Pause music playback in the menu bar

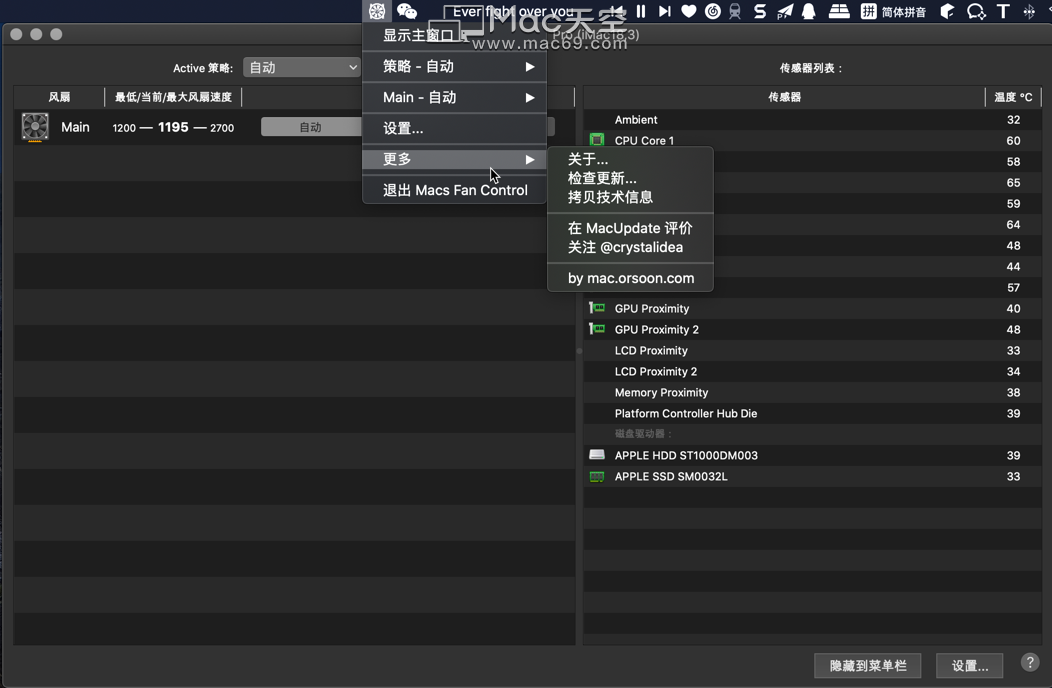[641, 11]
